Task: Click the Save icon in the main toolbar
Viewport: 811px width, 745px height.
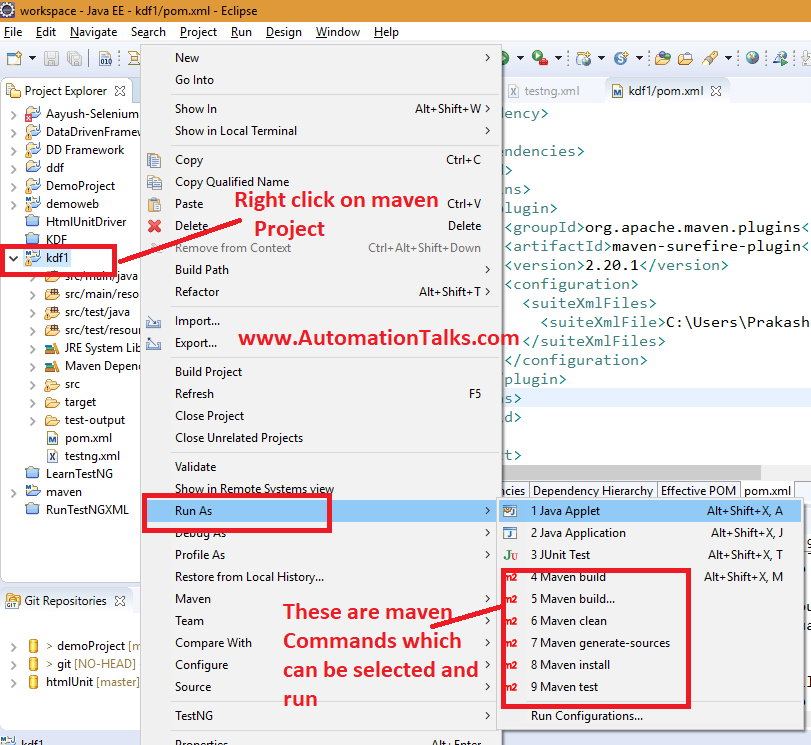Action: point(52,60)
